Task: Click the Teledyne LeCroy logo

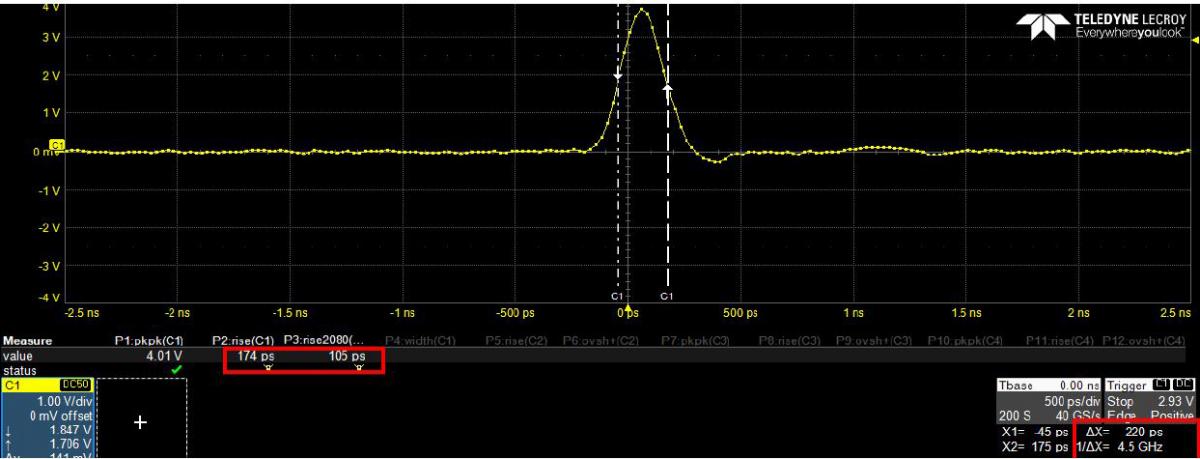Action: coord(1103,26)
